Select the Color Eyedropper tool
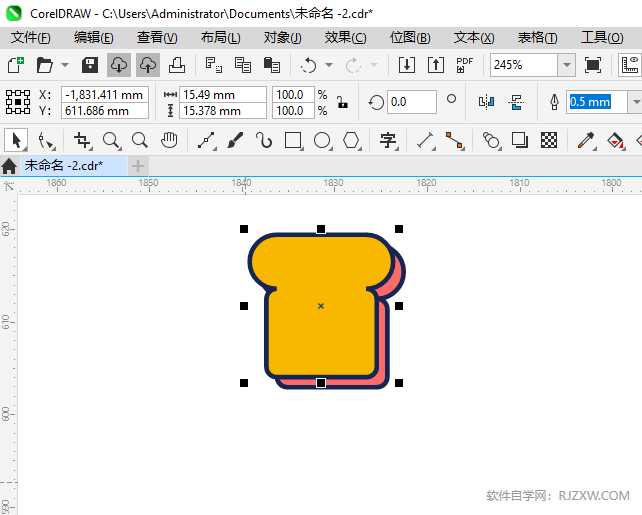Screen dimensions: 642x515 pyautogui.click(x=586, y=141)
